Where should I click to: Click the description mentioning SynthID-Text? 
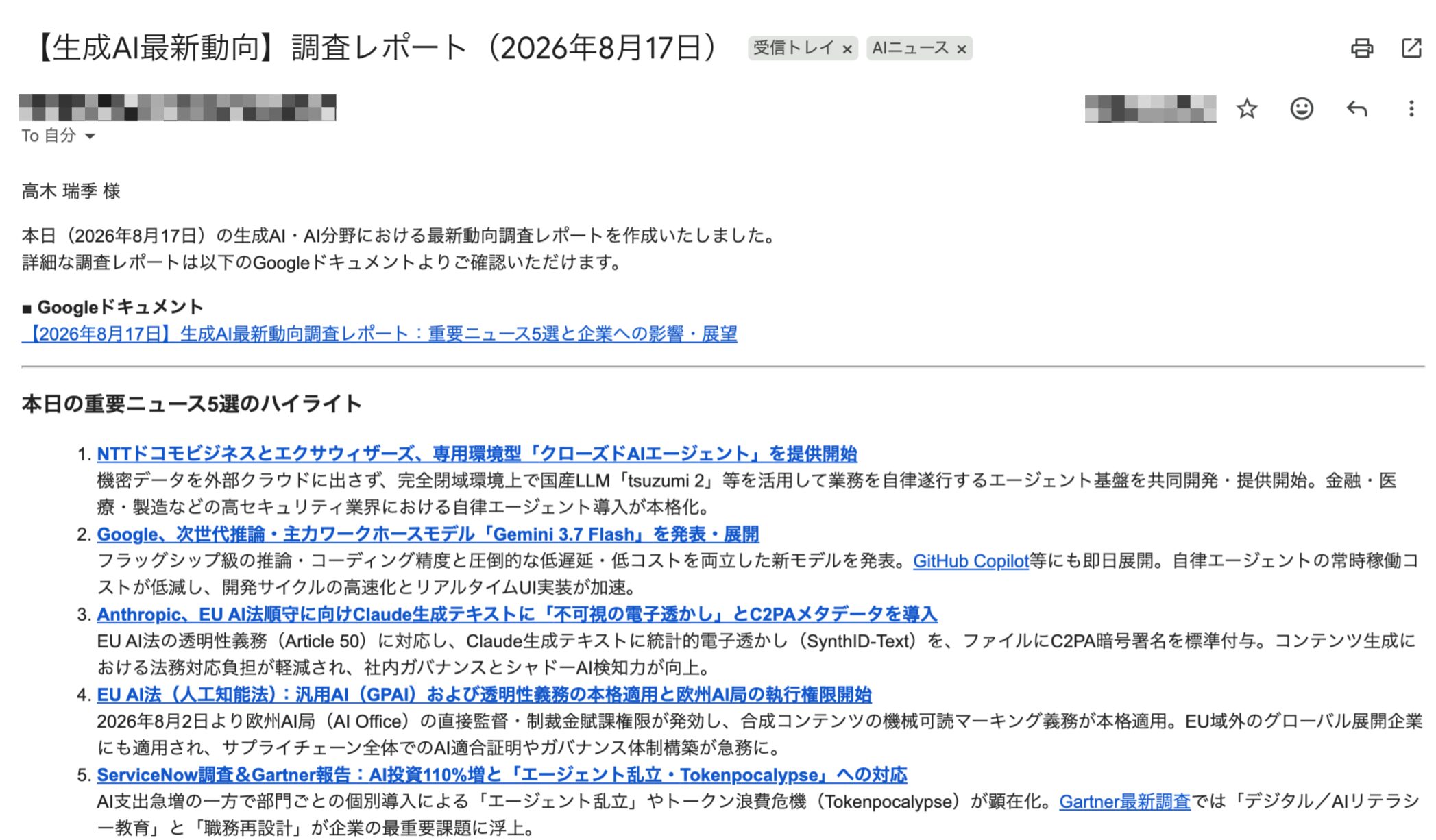[756, 654]
